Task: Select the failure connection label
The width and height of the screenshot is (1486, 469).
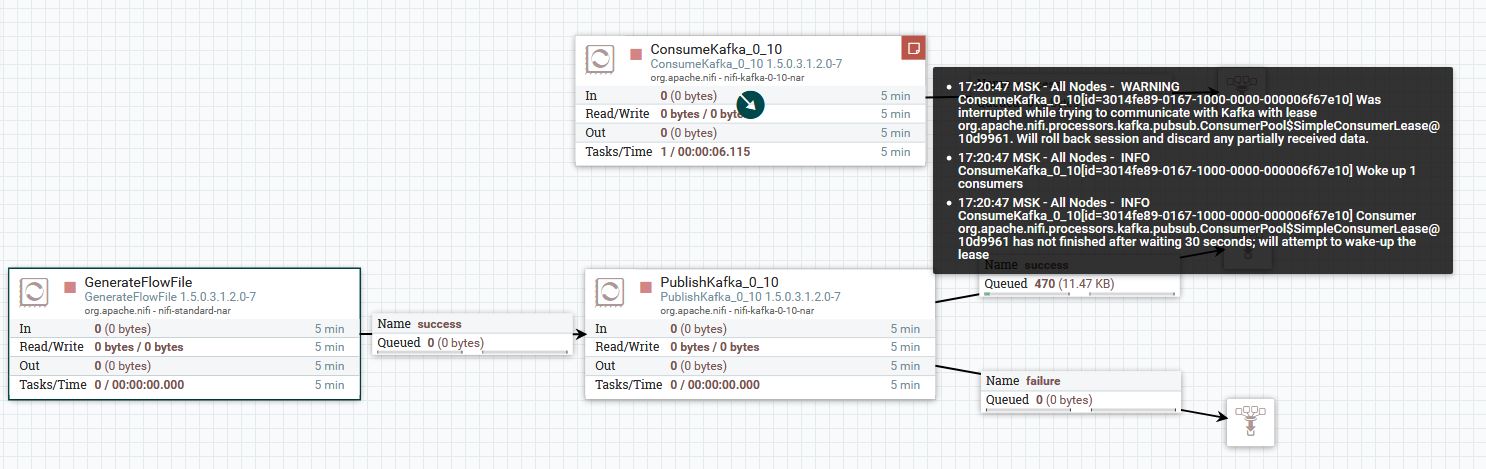Action: (x=1082, y=391)
